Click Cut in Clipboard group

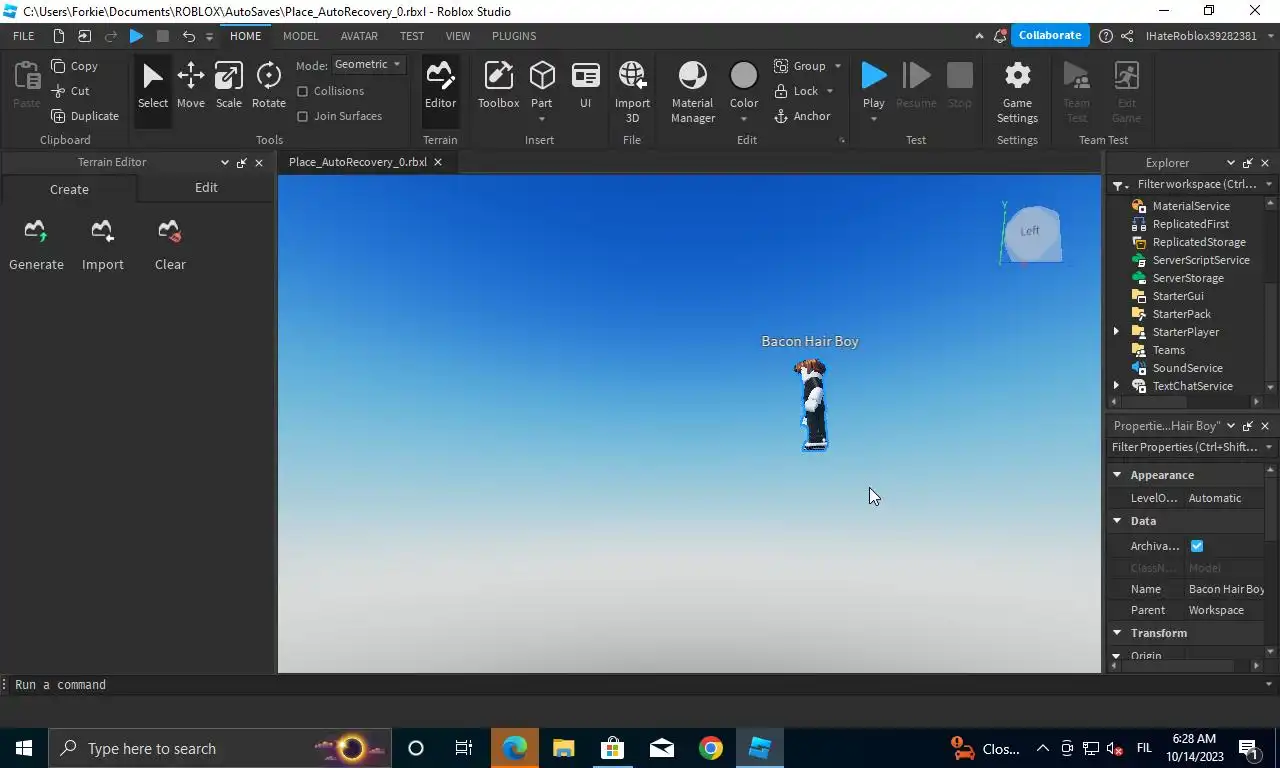70,91
